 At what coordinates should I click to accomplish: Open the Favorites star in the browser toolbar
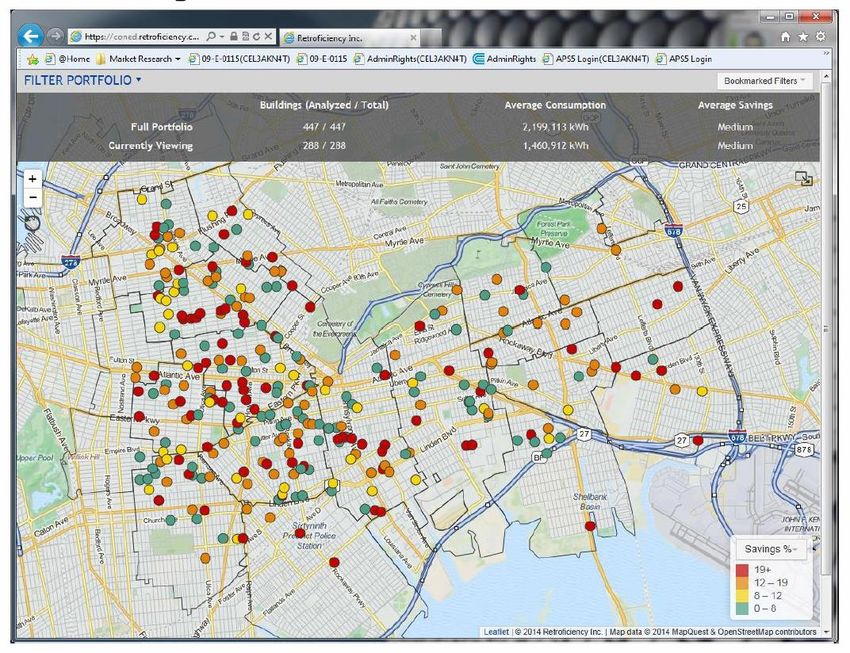point(803,36)
